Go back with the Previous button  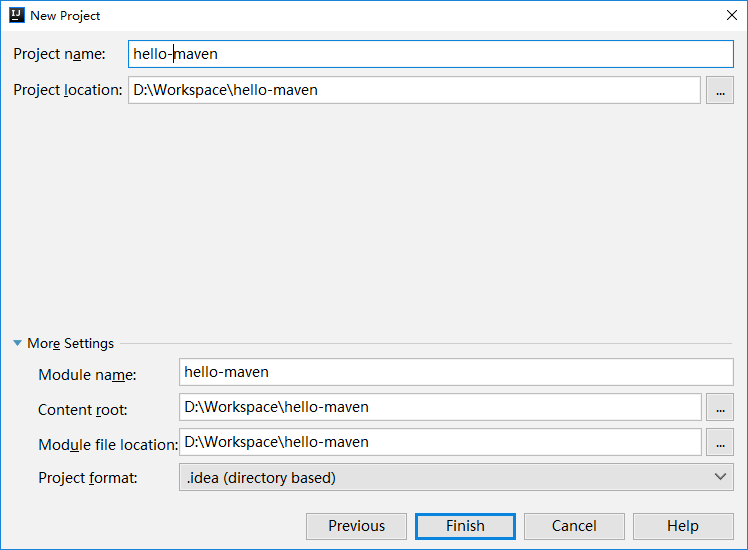(356, 526)
